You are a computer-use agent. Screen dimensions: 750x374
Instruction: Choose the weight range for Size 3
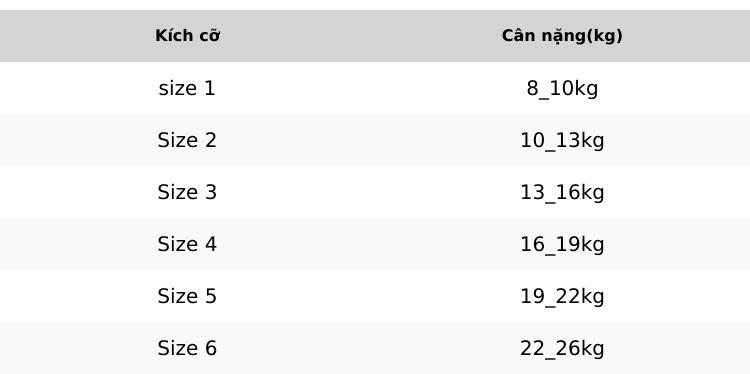(x=562, y=193)
